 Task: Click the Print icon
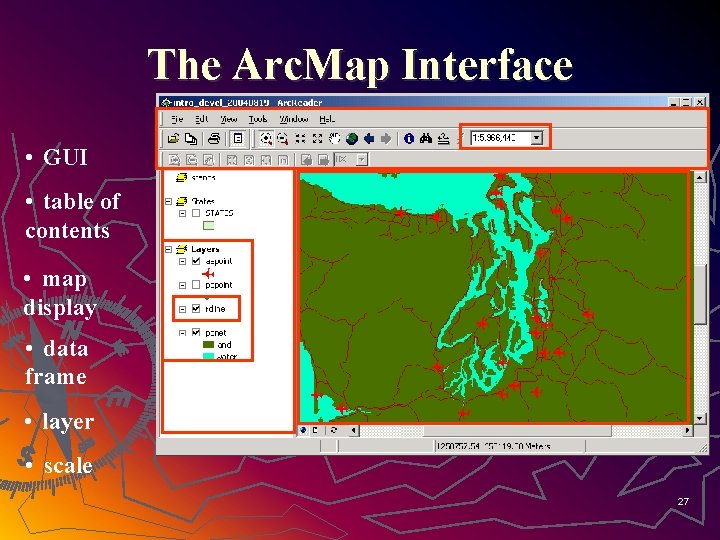pyautogui.click(x=214, y=138)
